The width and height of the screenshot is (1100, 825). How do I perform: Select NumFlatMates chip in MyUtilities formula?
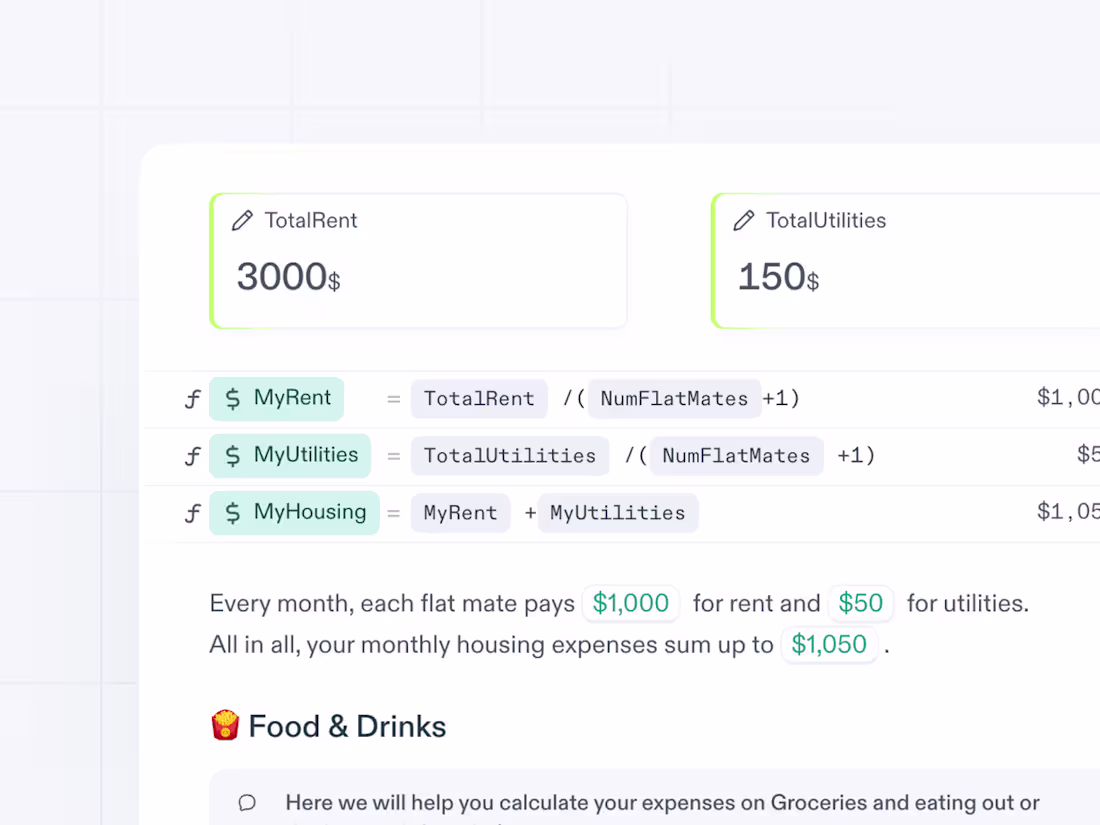[736, 456]
